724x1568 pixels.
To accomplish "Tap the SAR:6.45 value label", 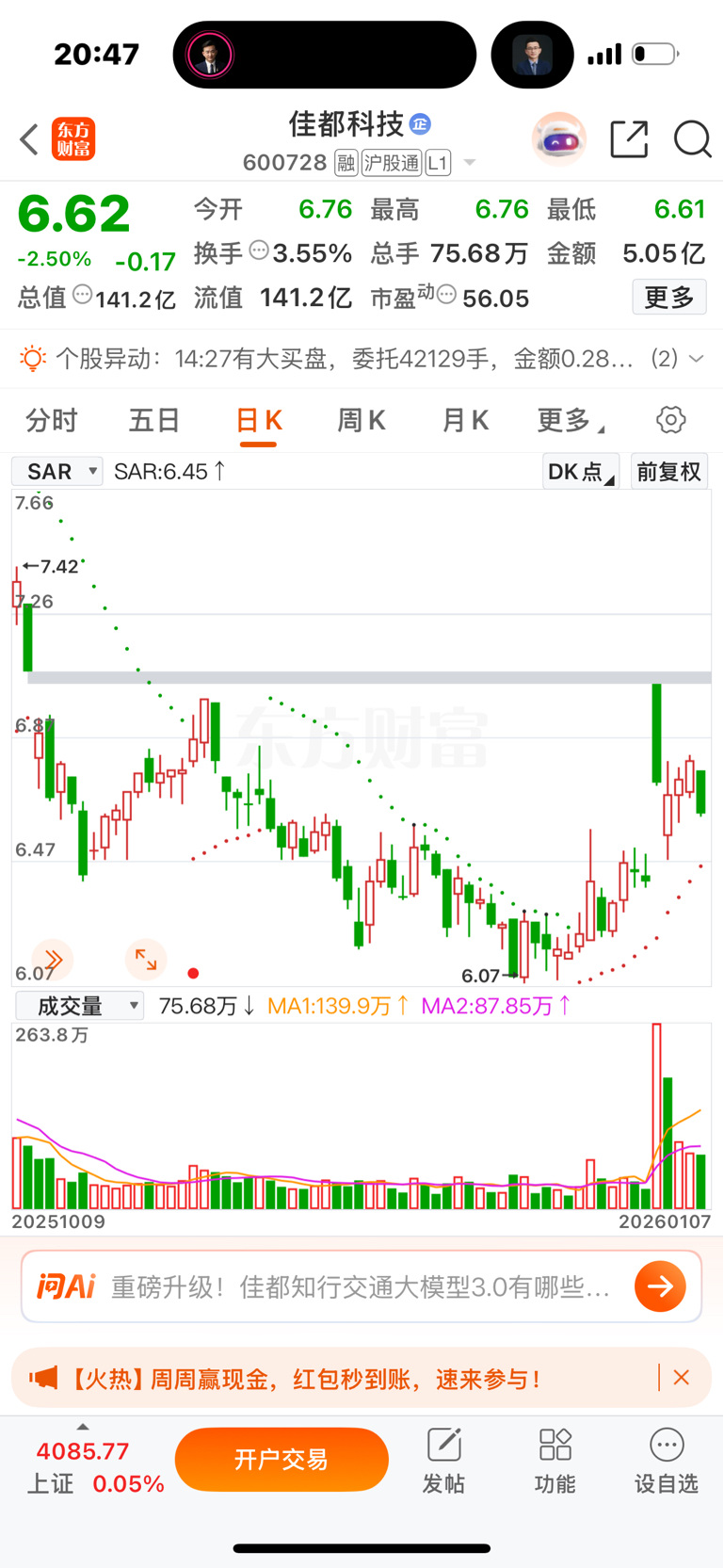I will [169, 472].
